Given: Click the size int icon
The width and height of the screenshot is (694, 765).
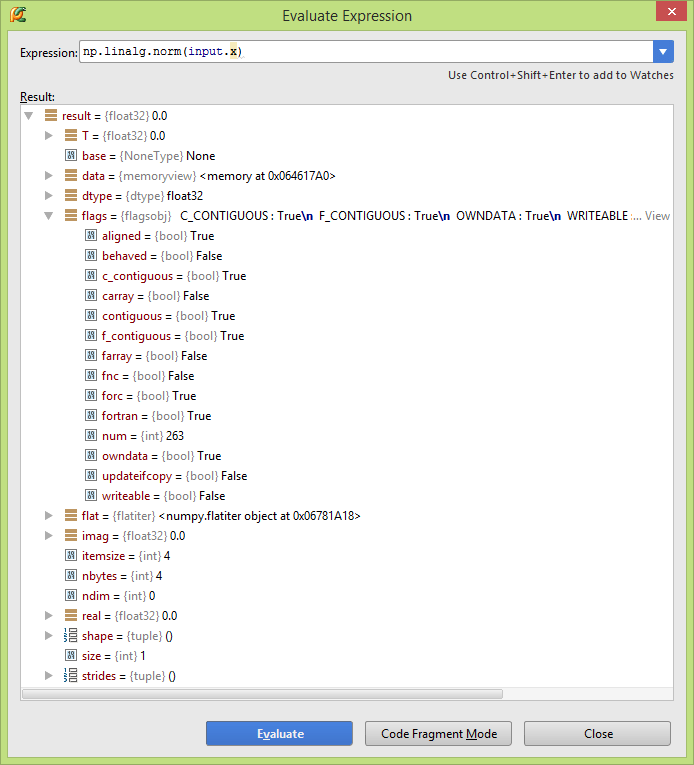Looking at the screenshot, I should tap(71, 655).
